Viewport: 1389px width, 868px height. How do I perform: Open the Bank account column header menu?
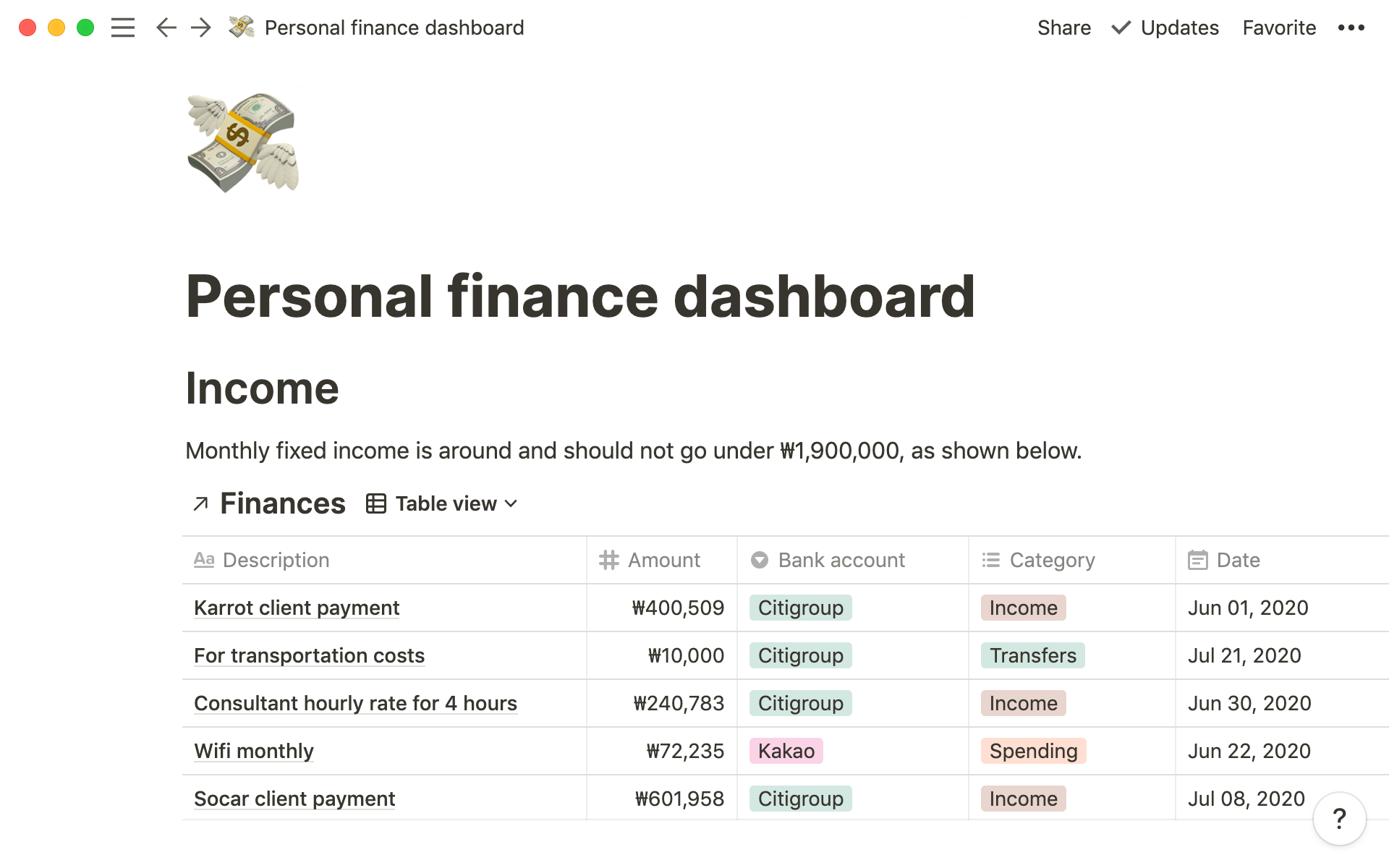[841, 560]
